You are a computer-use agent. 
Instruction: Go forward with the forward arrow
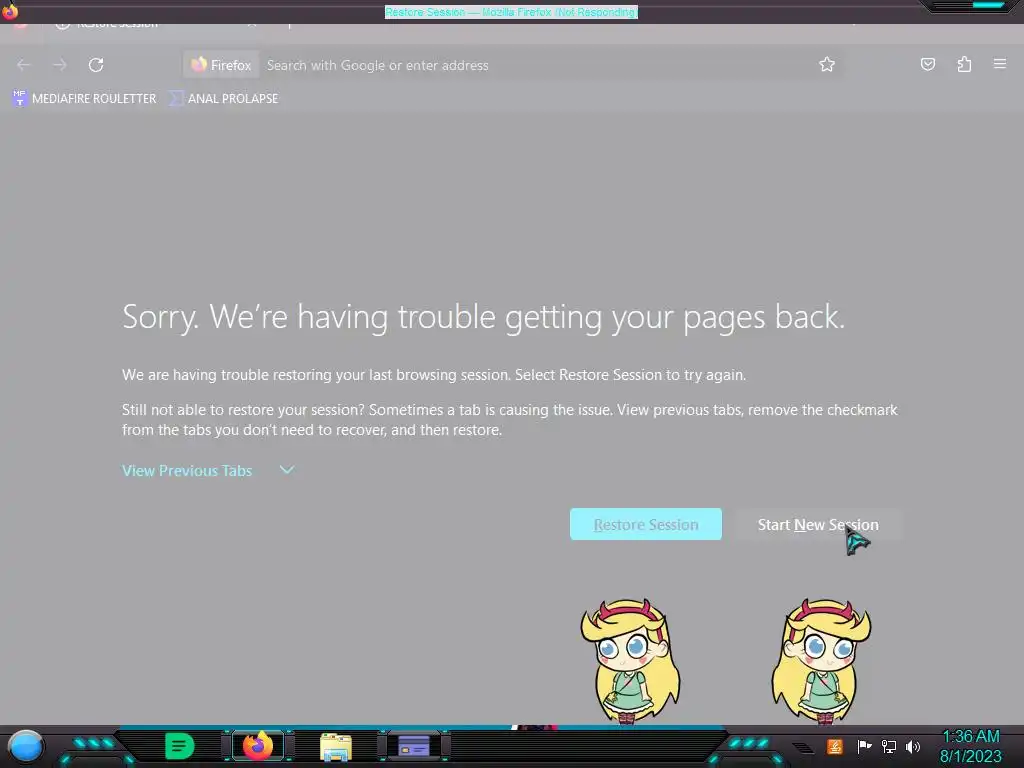(59, 65)
